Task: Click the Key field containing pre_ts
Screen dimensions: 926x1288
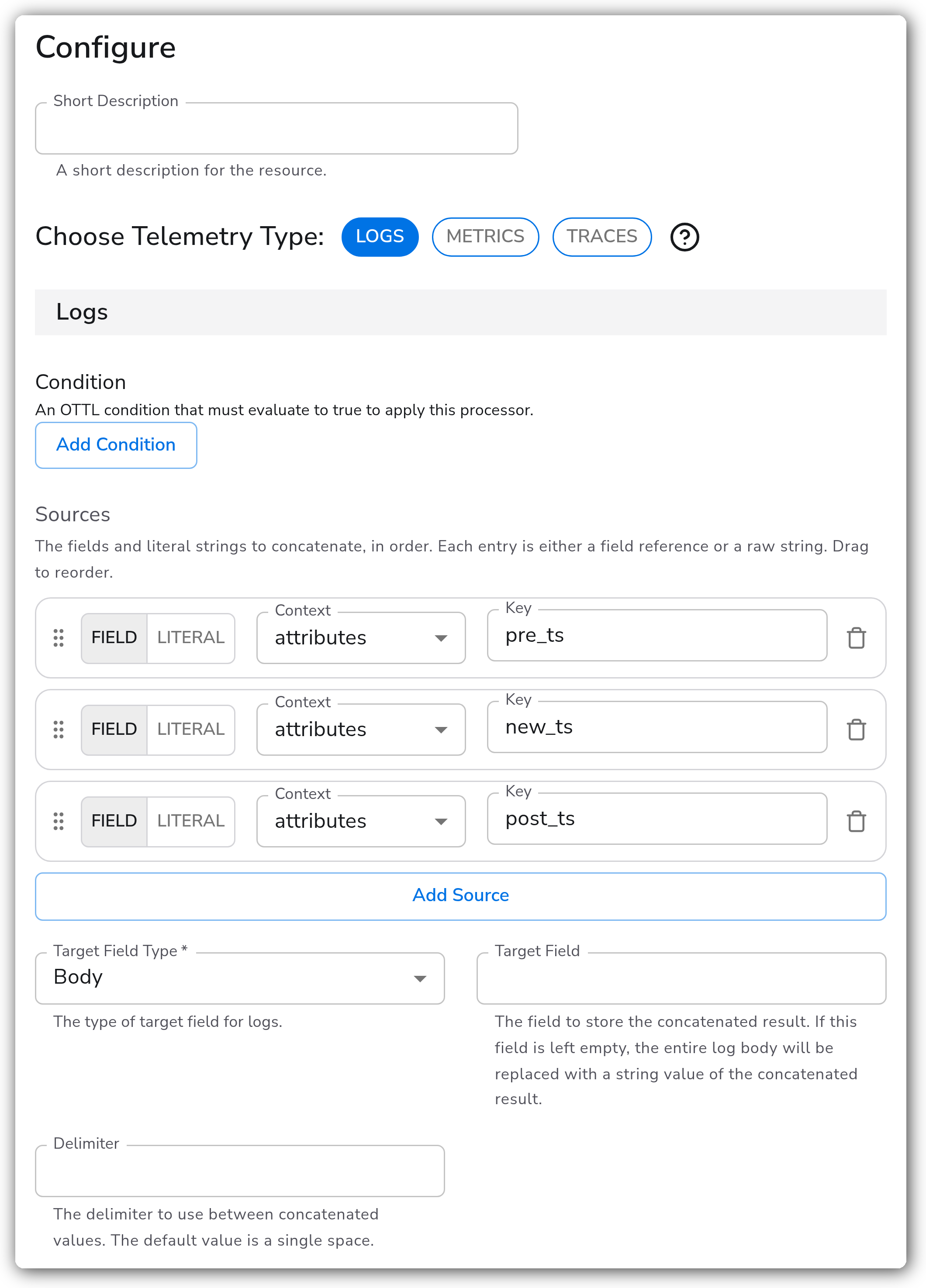Action: [x=657, y=635]
